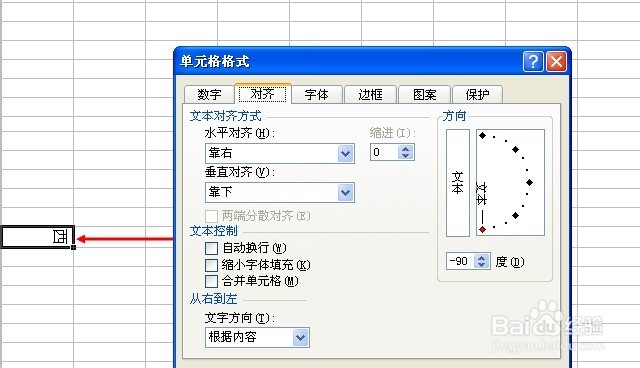The width and height of the screenshot is (640, 368).
Task: Open the 字体 tab
Action: coord(316,95)
